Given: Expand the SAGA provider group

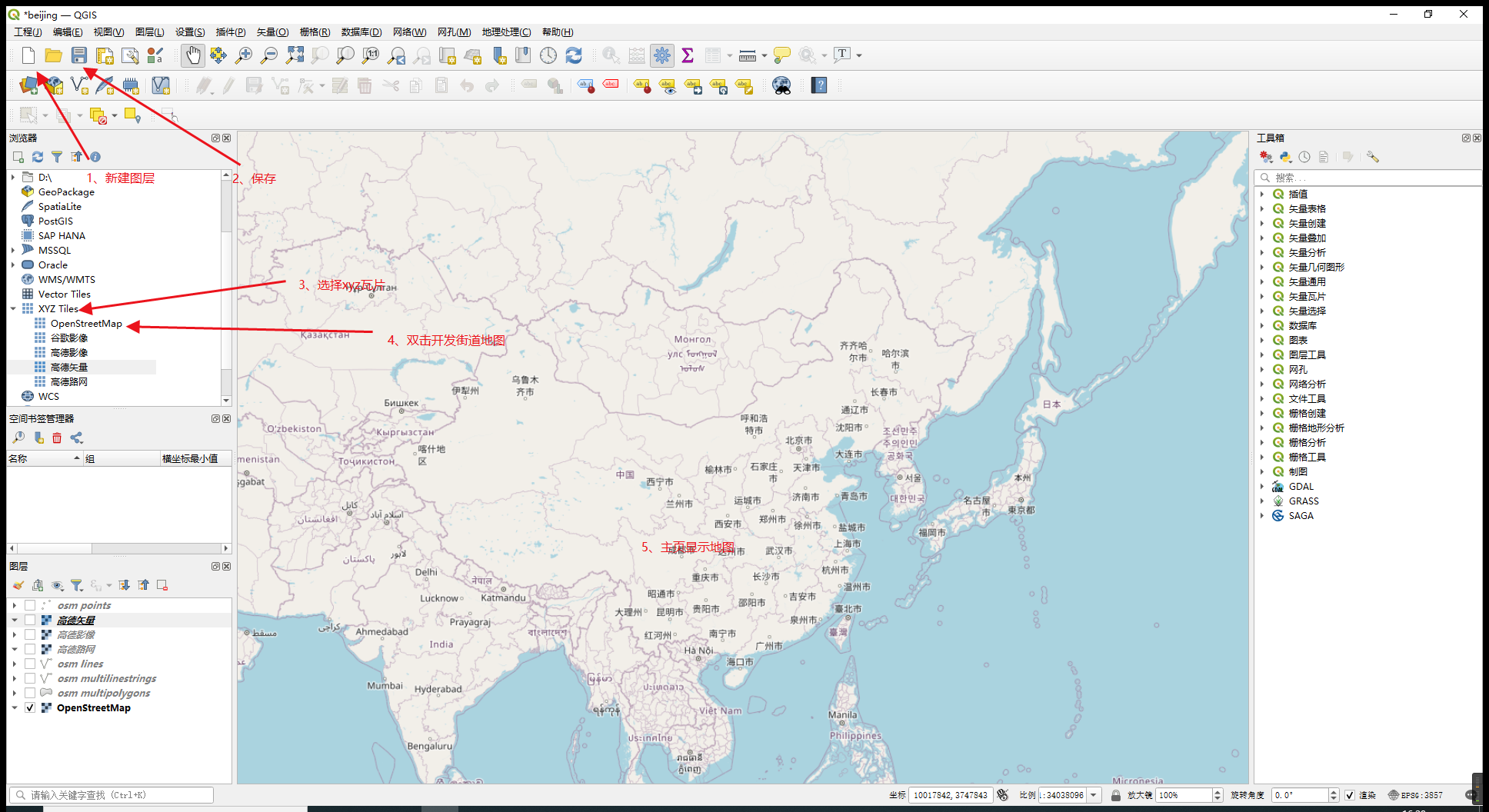Looking at the screenshot, I should [1262, 515].
